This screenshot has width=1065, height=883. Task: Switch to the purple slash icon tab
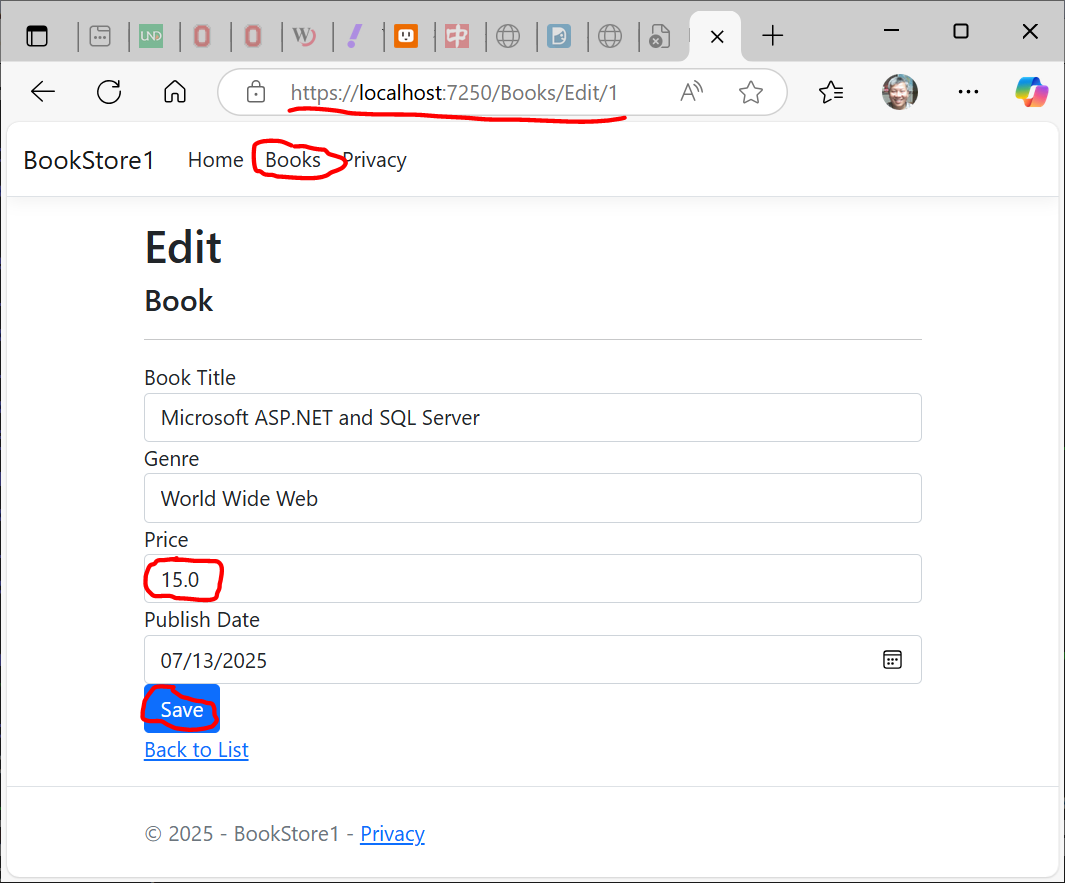tap(355, 36)
